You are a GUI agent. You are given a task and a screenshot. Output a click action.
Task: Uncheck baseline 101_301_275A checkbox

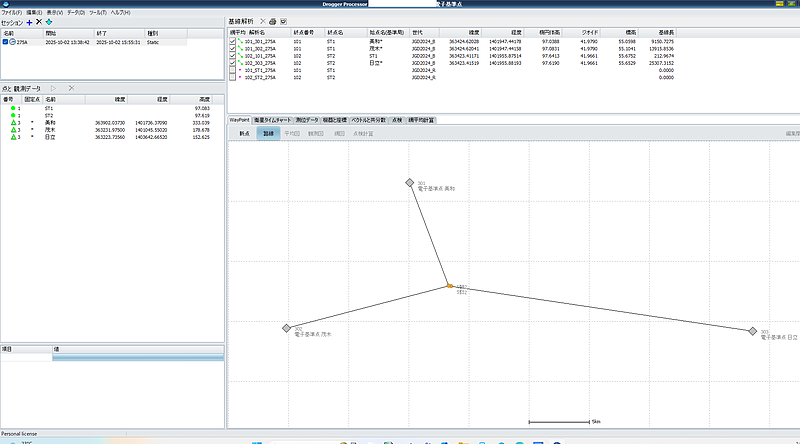(x=233, y=42)
